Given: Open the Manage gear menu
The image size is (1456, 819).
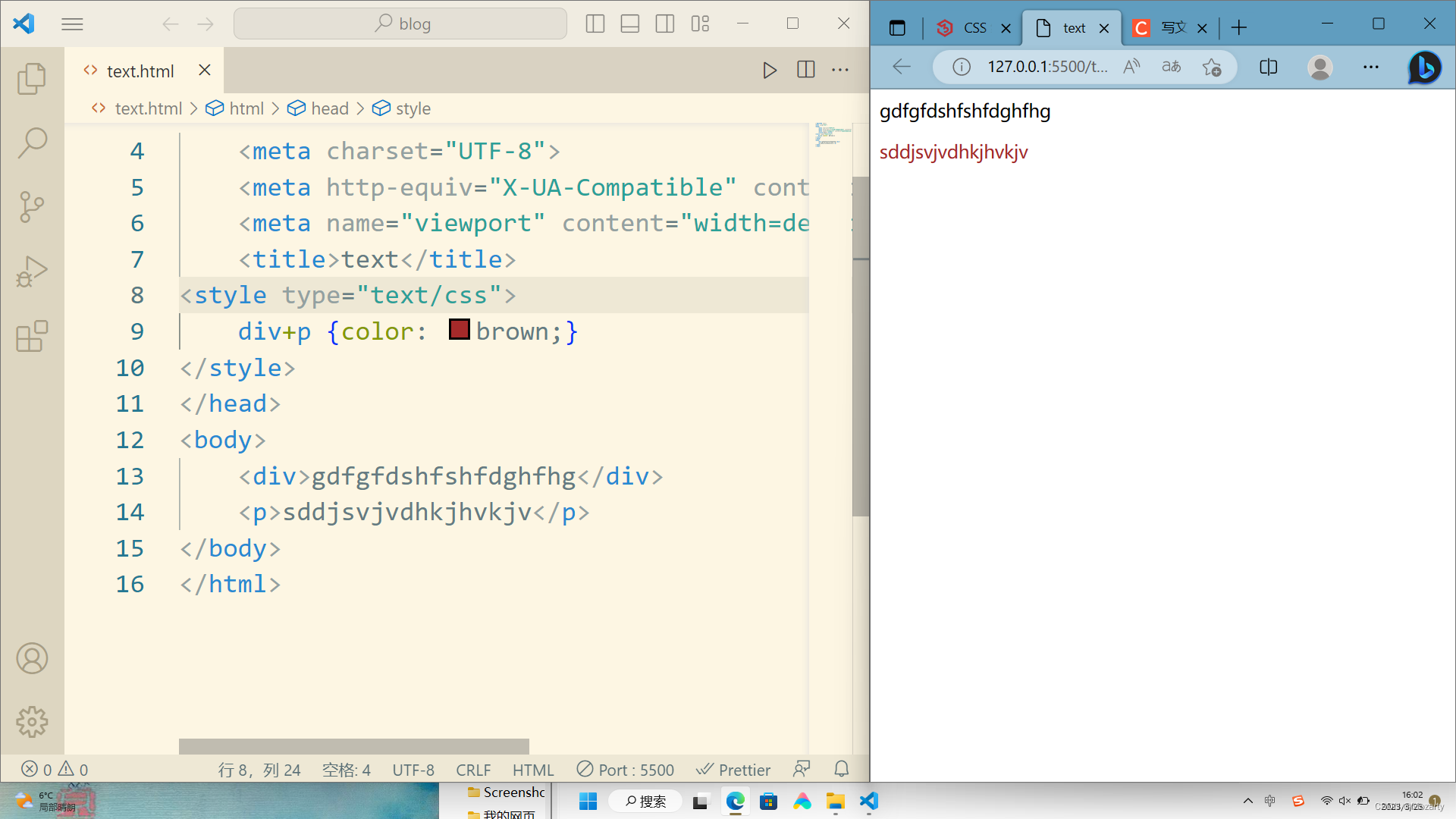Looking at the screenshot, I should pos(32,722).
